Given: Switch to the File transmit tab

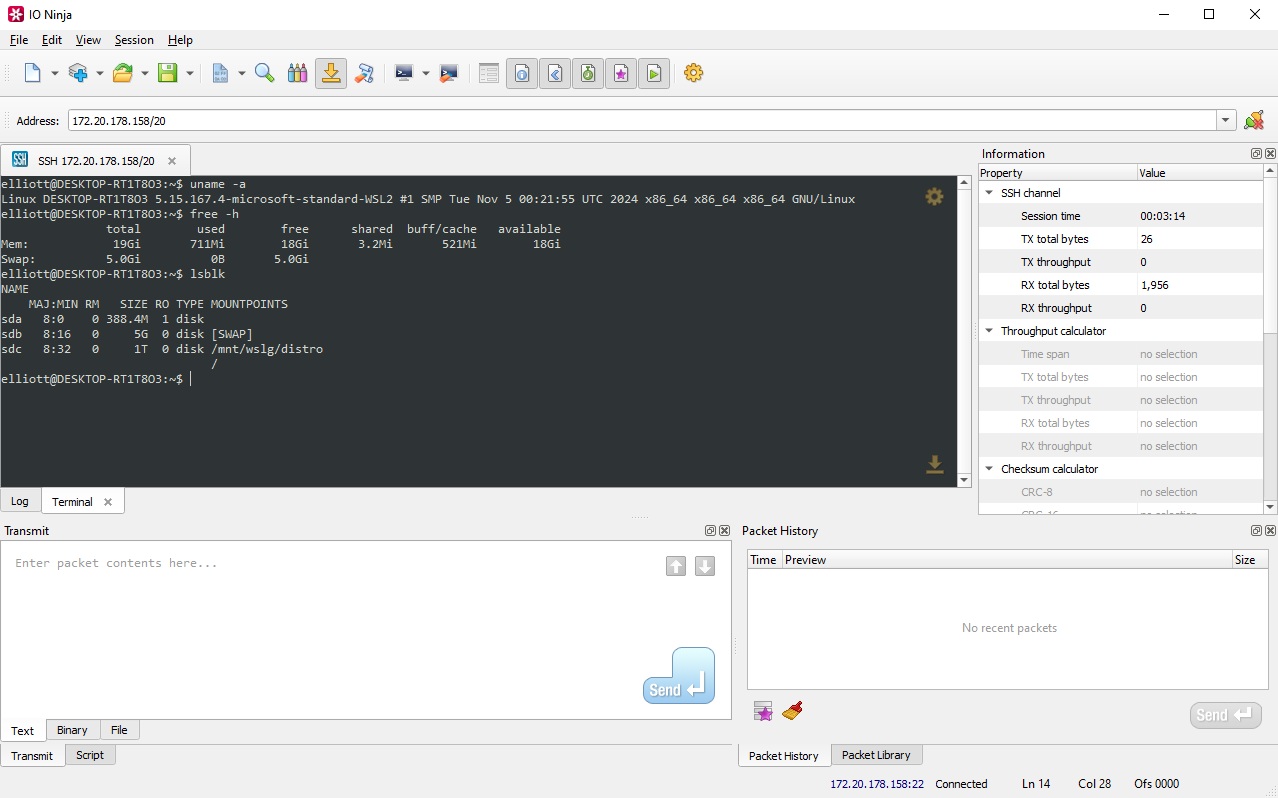Looking at the screenshot, I should click(119, 730).
